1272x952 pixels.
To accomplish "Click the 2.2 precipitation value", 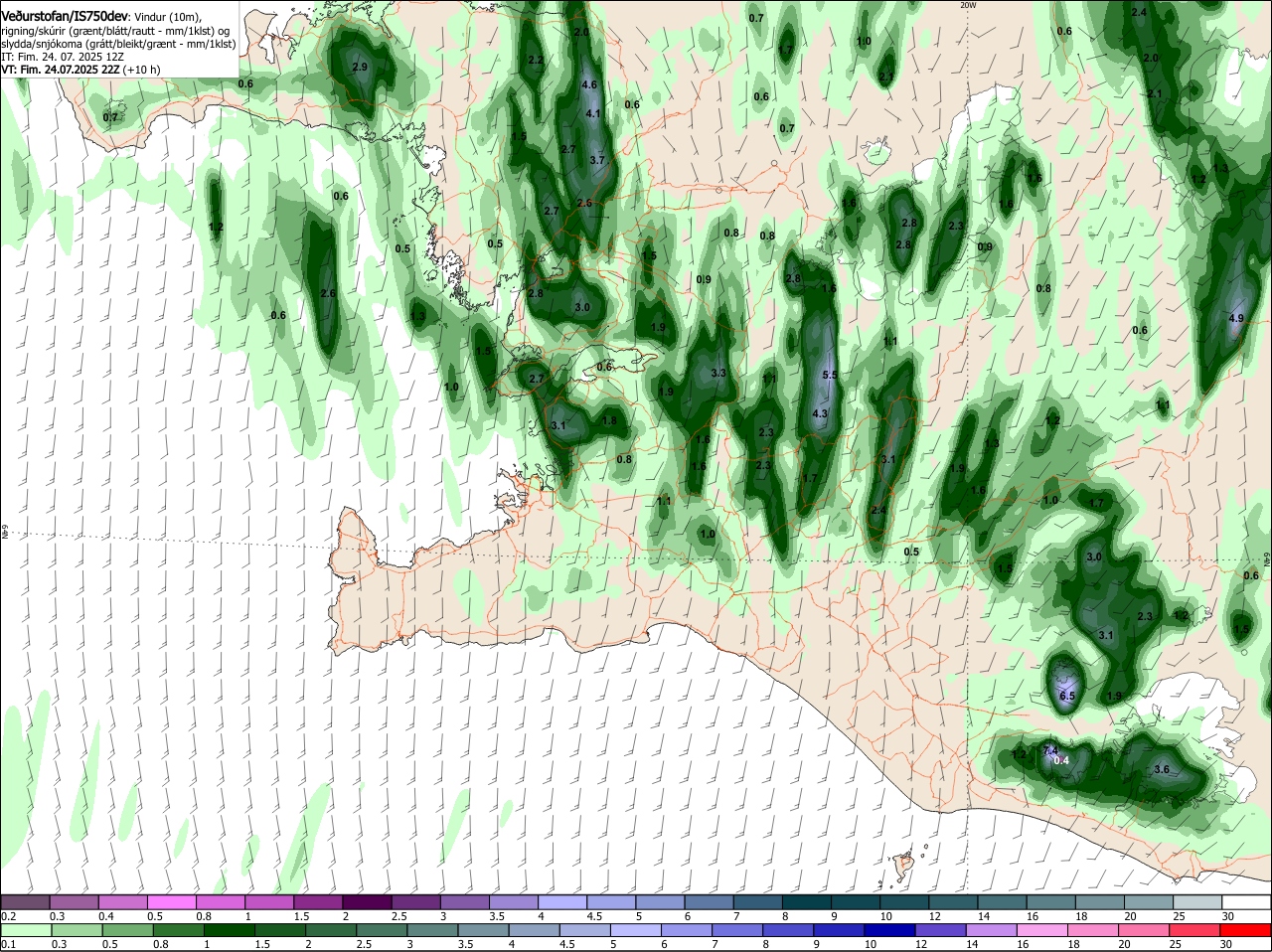I will tap(536, 61).
